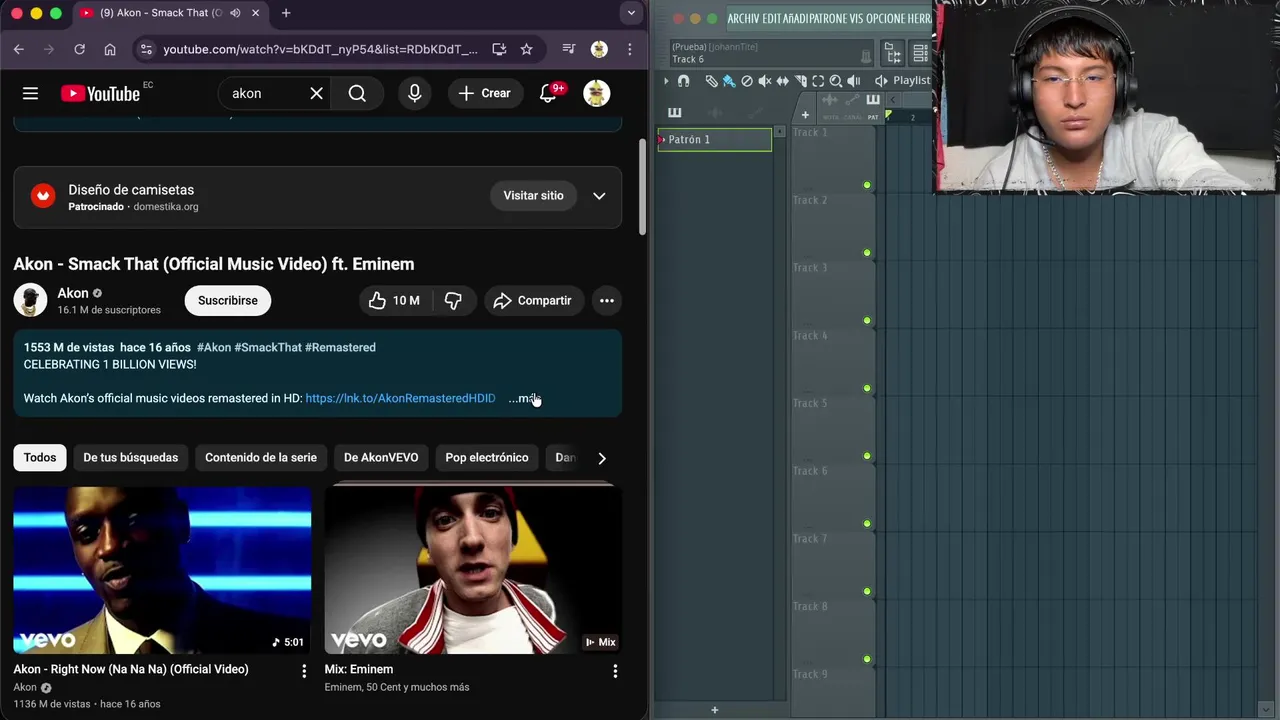Open options menu for Akon Right Now video
This screenshot has width=1280, height=720.
(x=304, y=671)
